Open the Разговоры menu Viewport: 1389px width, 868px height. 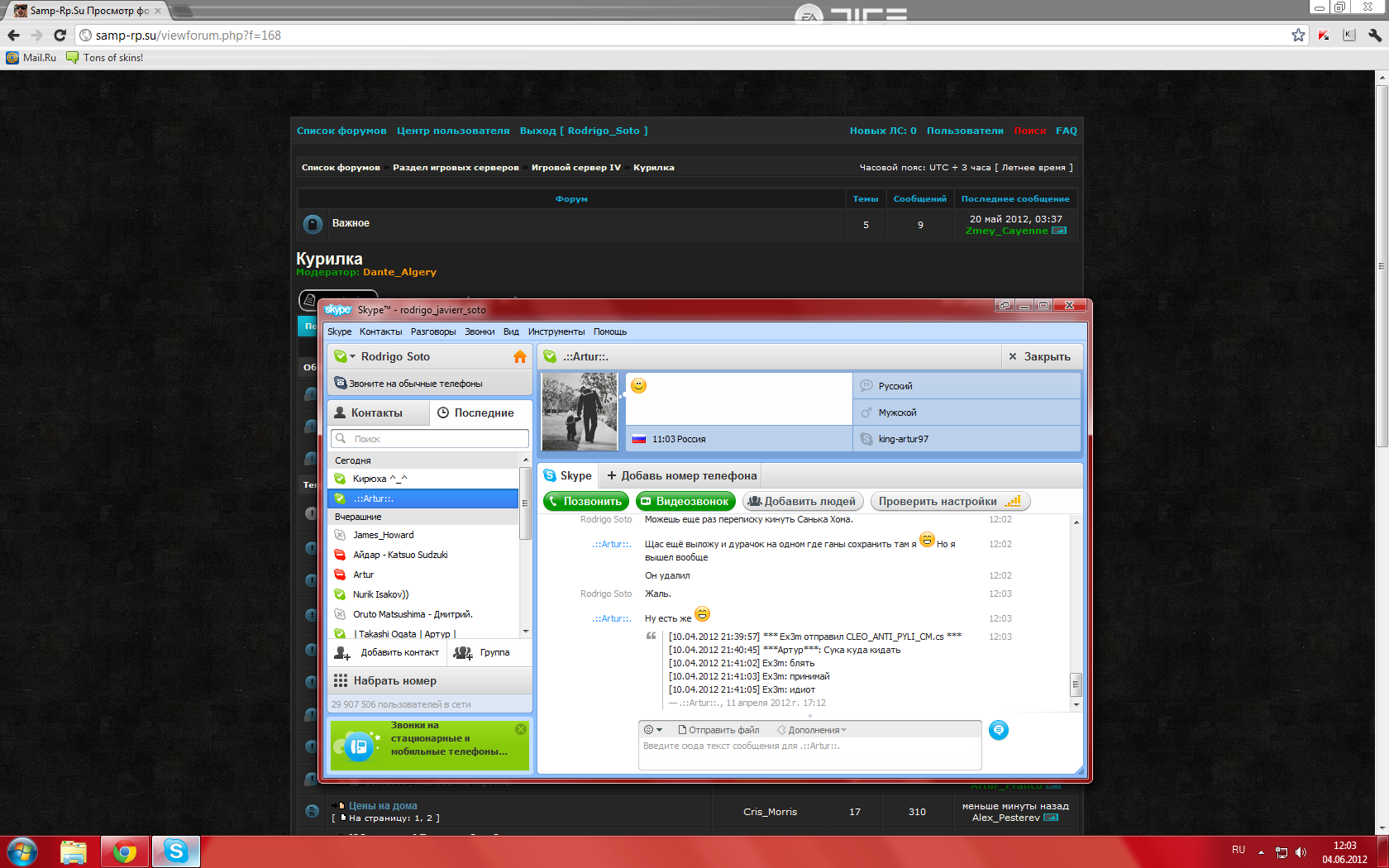pyautogui.click(x=433, y=332)
